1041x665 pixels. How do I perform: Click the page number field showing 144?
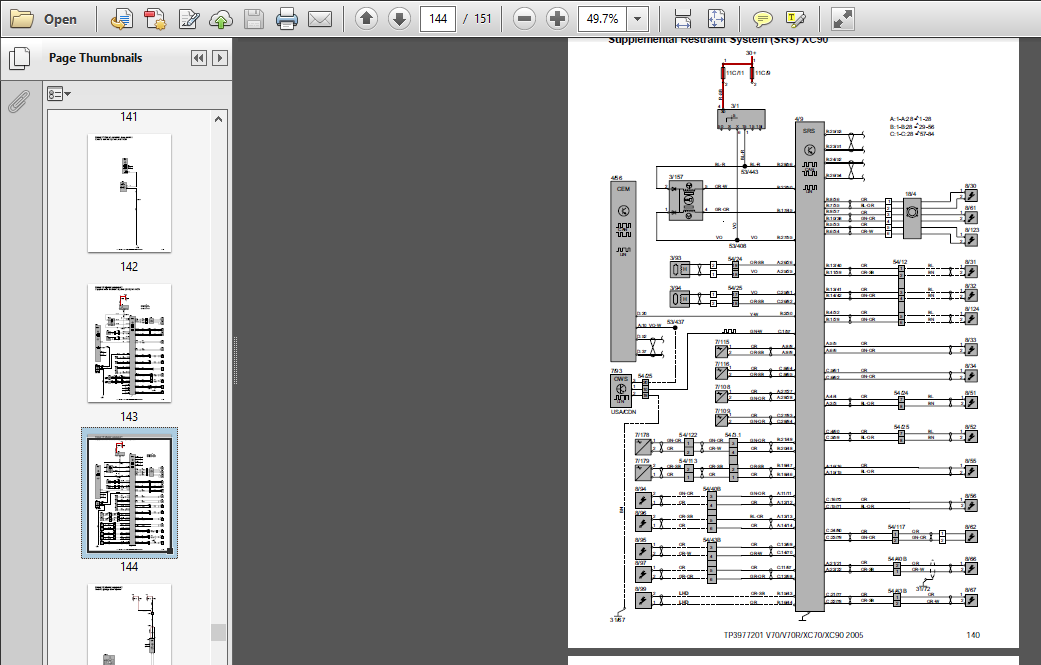point(438,19)
